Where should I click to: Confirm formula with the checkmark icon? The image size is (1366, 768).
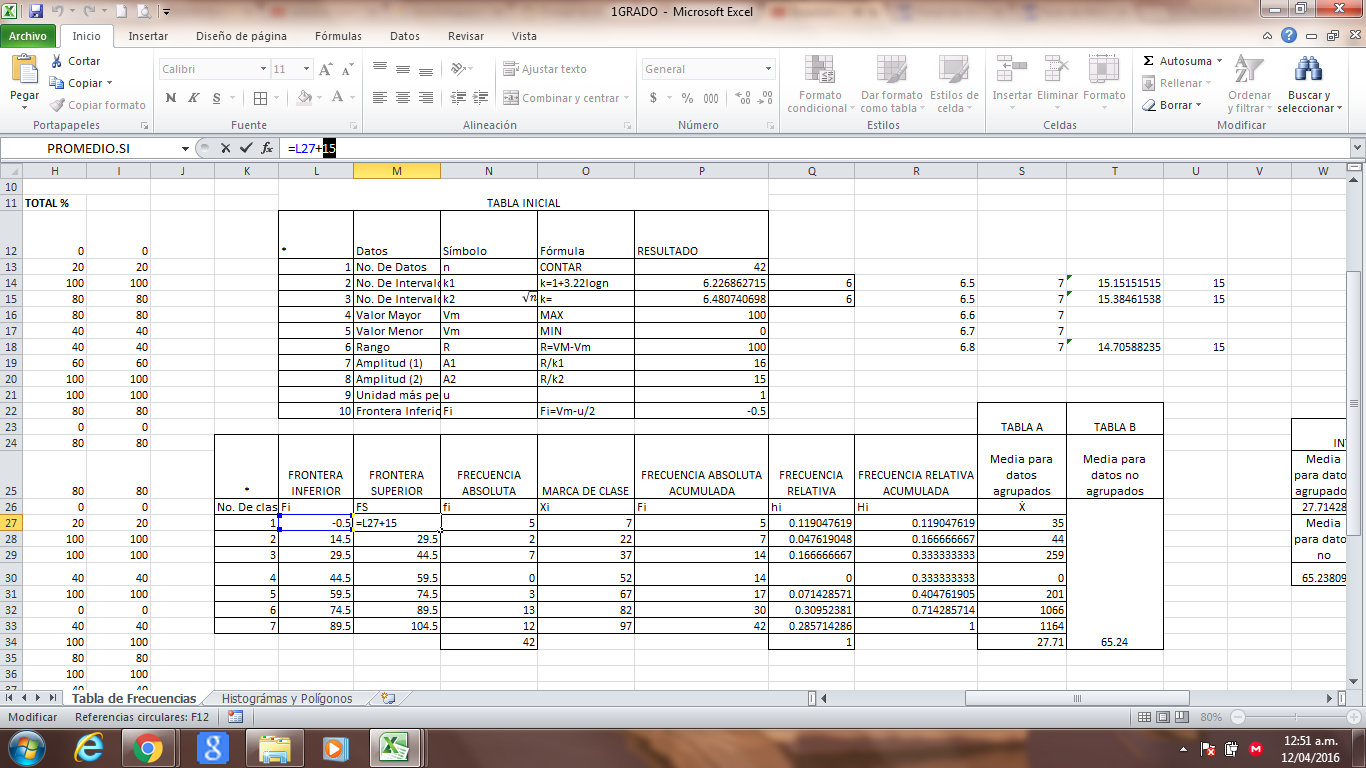pos(246,148)
